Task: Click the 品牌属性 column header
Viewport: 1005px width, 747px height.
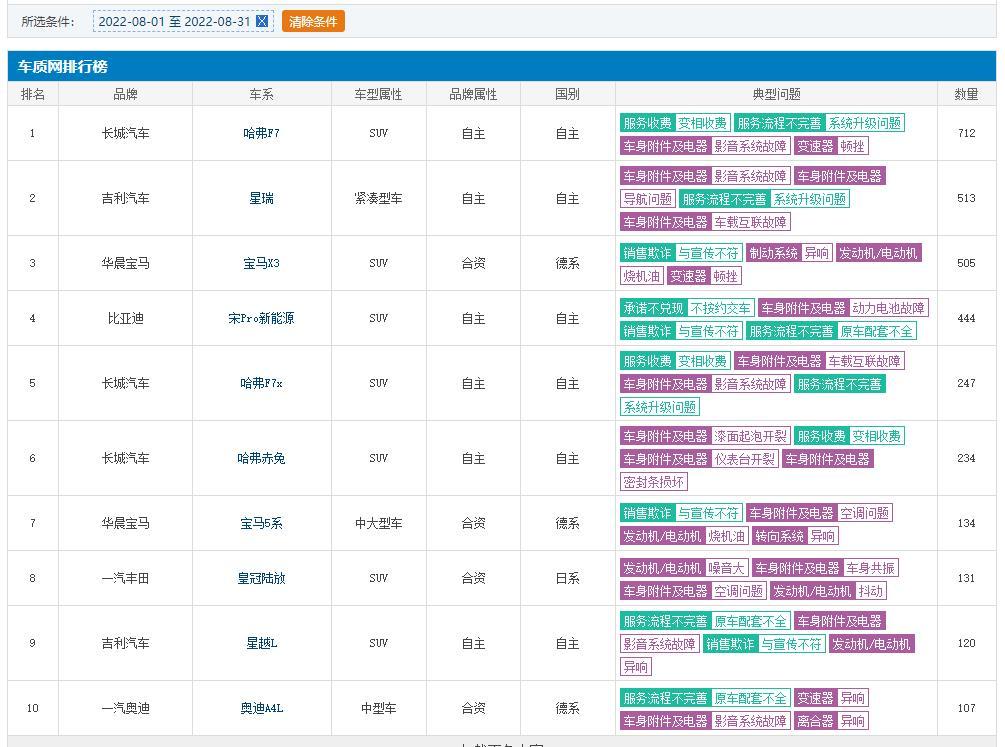Action: (473, 94)
